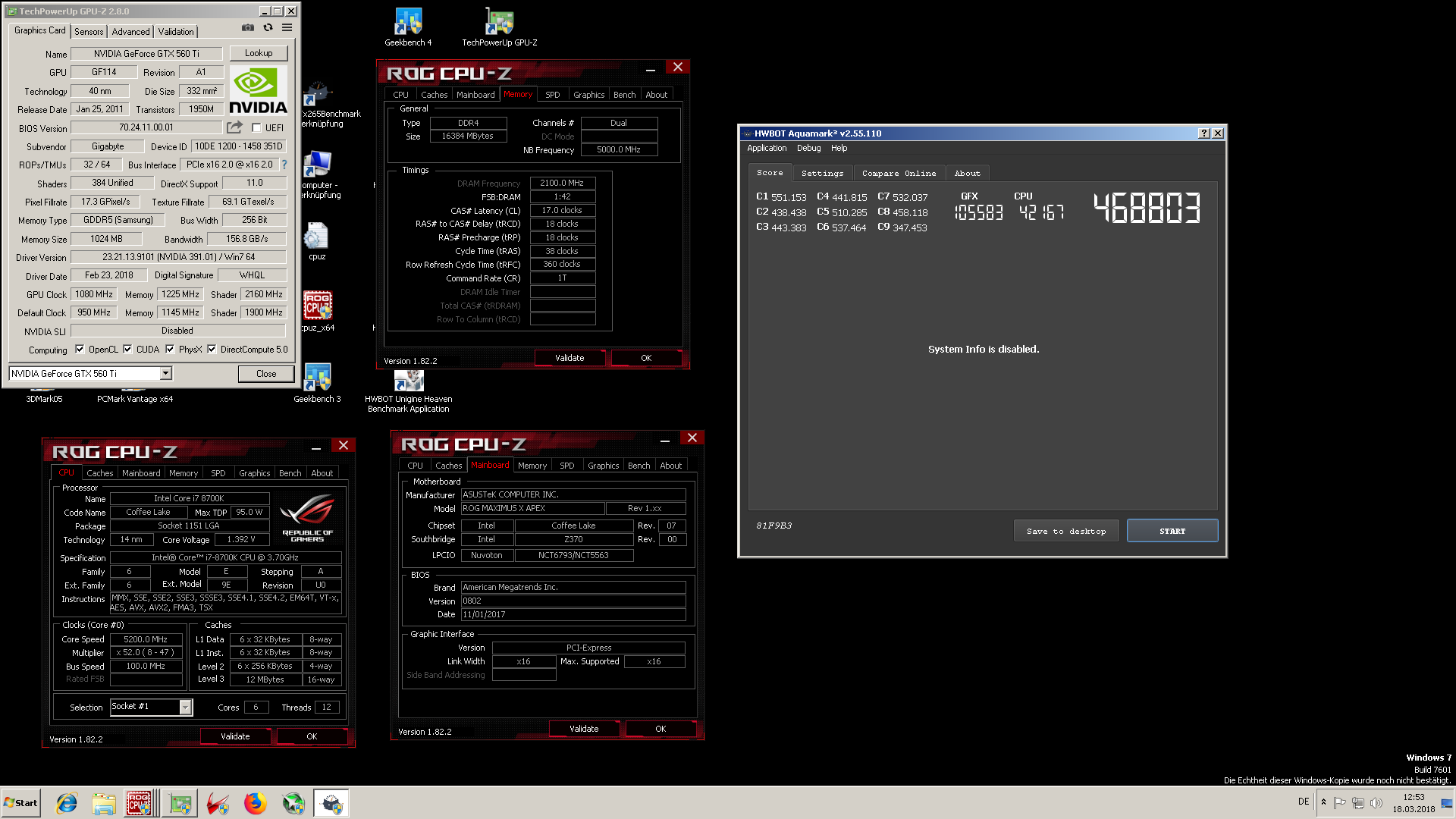Image resolution: width=1456 pixels, height=819 pixels.
Task: Click the GPU-Z refresh icon
Action: [268, 28]
